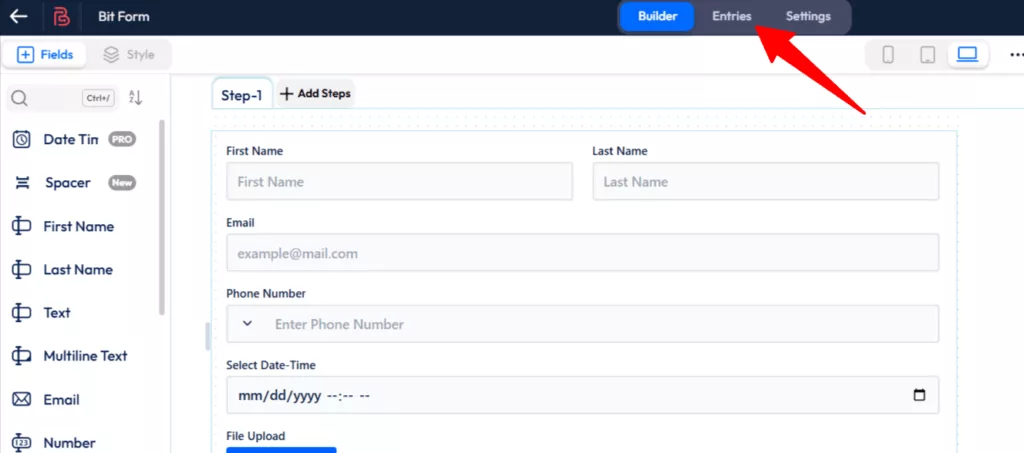
Task: Open calendar picker in Select Date-Time field
Action: (919, 395)
